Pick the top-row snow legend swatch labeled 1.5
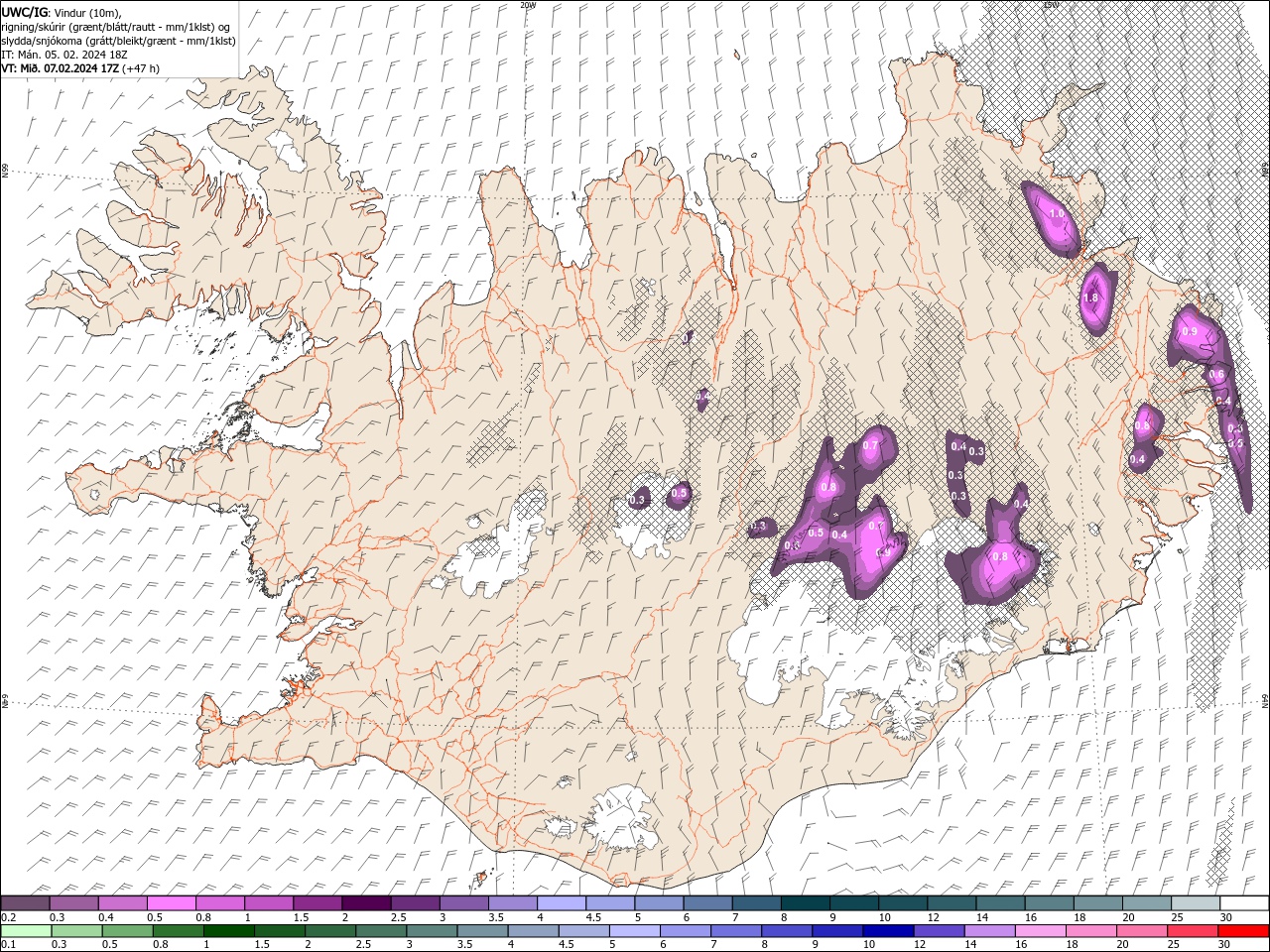The height and width of the screenshot is (952, 1270). pyautogui.click(x=317, y=903)
